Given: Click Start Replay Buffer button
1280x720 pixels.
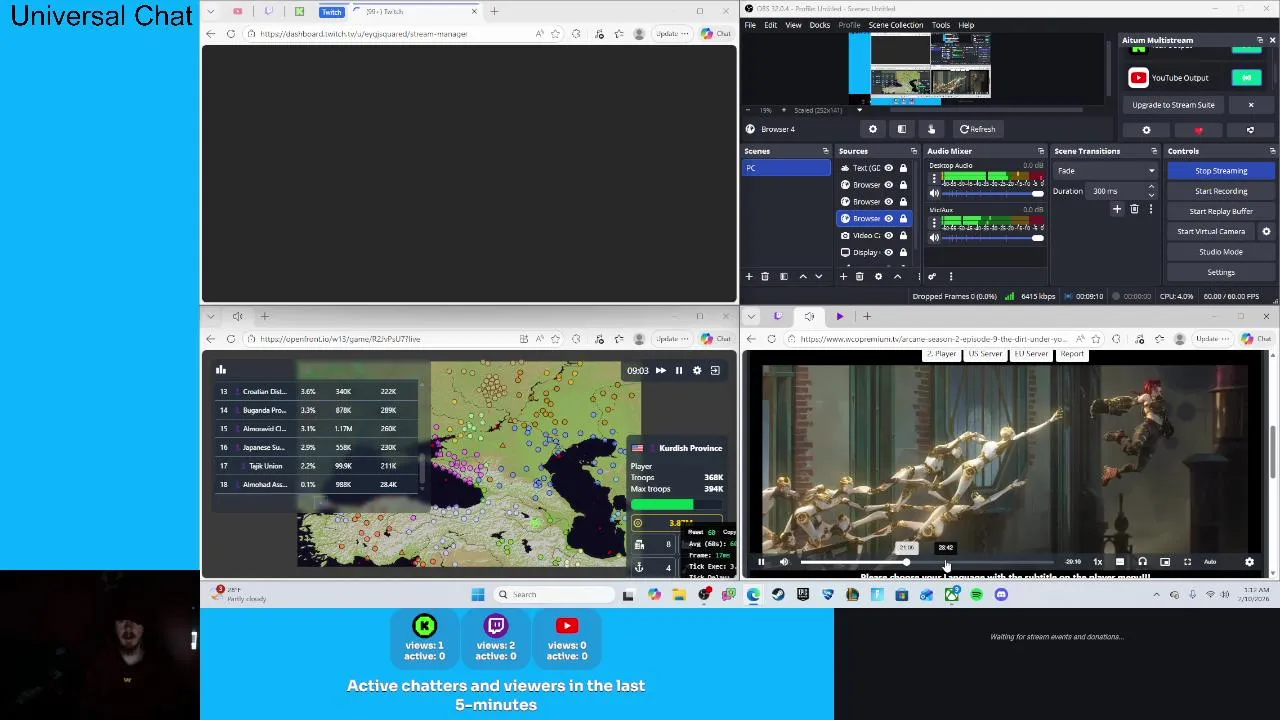Looking at the screenshot, I should [1221, 211].
